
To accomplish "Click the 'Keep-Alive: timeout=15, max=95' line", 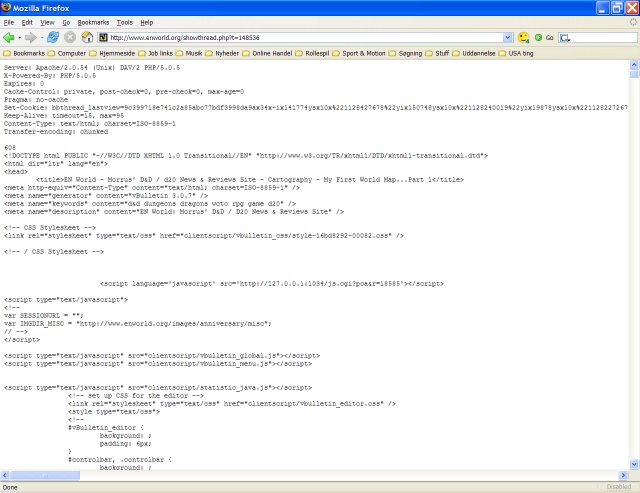I will (64, 115).
